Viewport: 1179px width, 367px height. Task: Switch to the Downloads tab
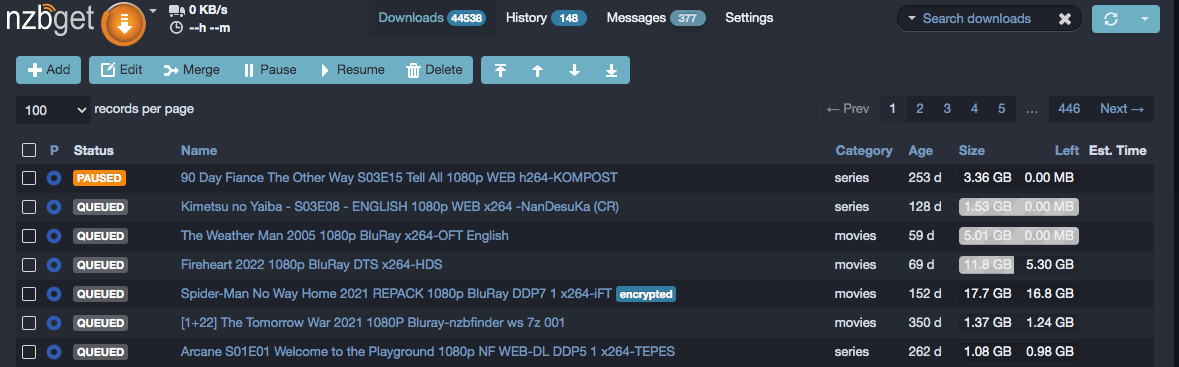[x=432, y=18]
